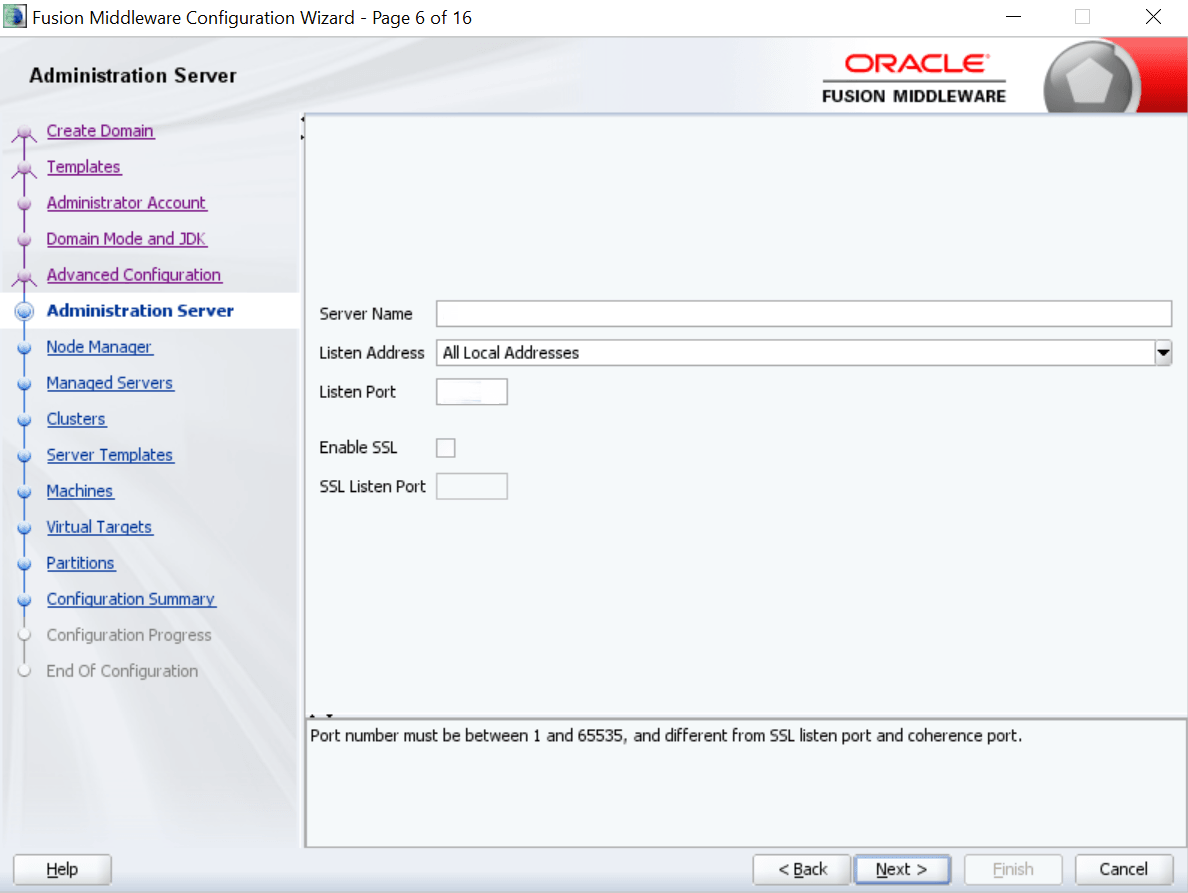Open the Machines step

80,491
